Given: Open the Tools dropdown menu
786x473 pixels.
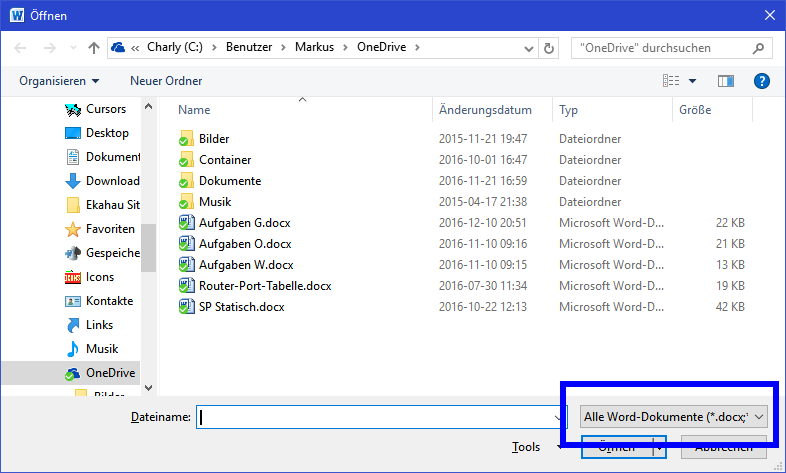Looking at the screenshot, I should [536, 447].
